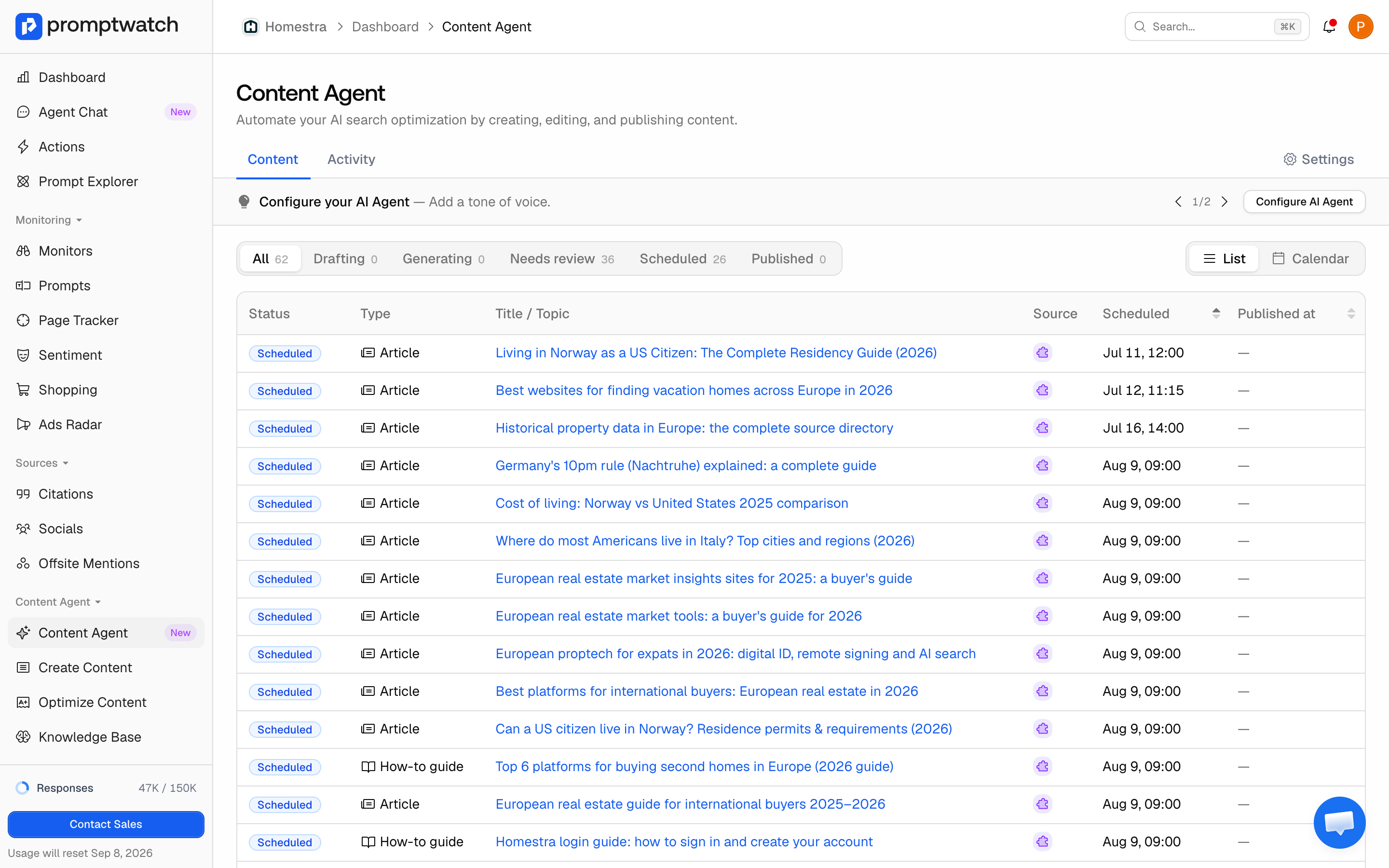
Task: Collapse the Content Agent sidebar section
Action: coord(58,602)
